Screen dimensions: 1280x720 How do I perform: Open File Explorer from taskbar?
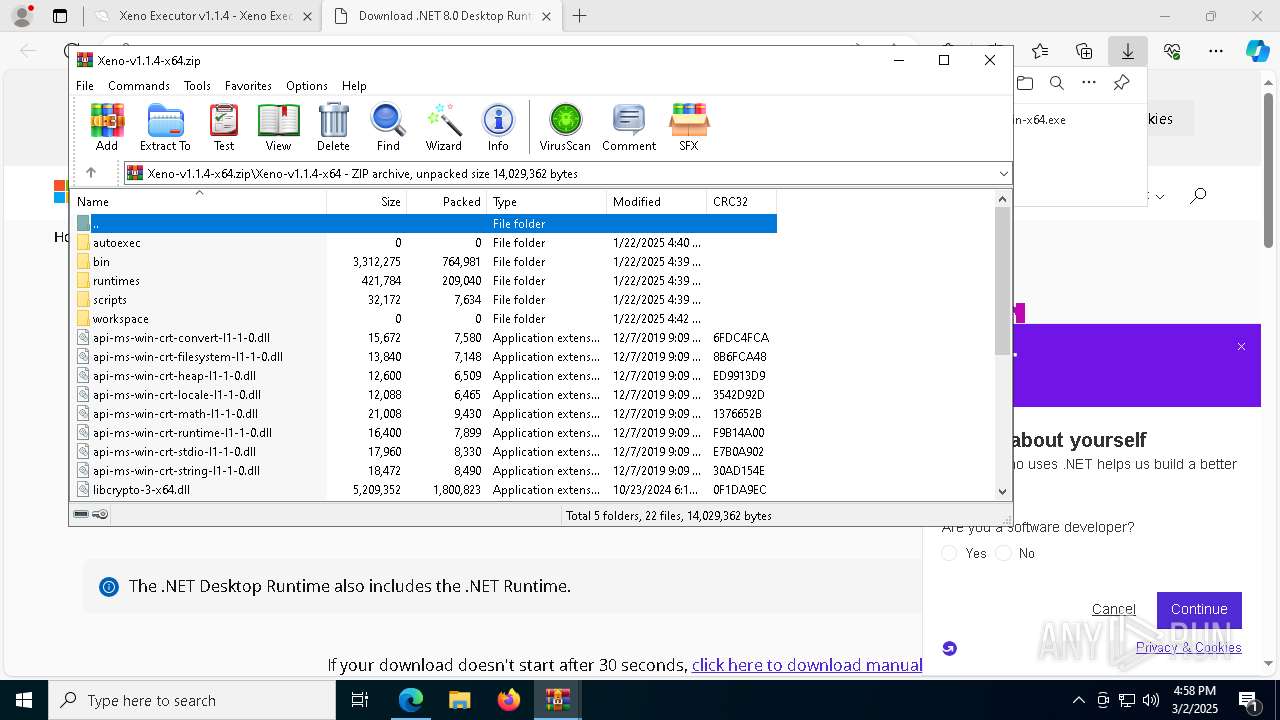pyautogui.click(x=459, y=700)
